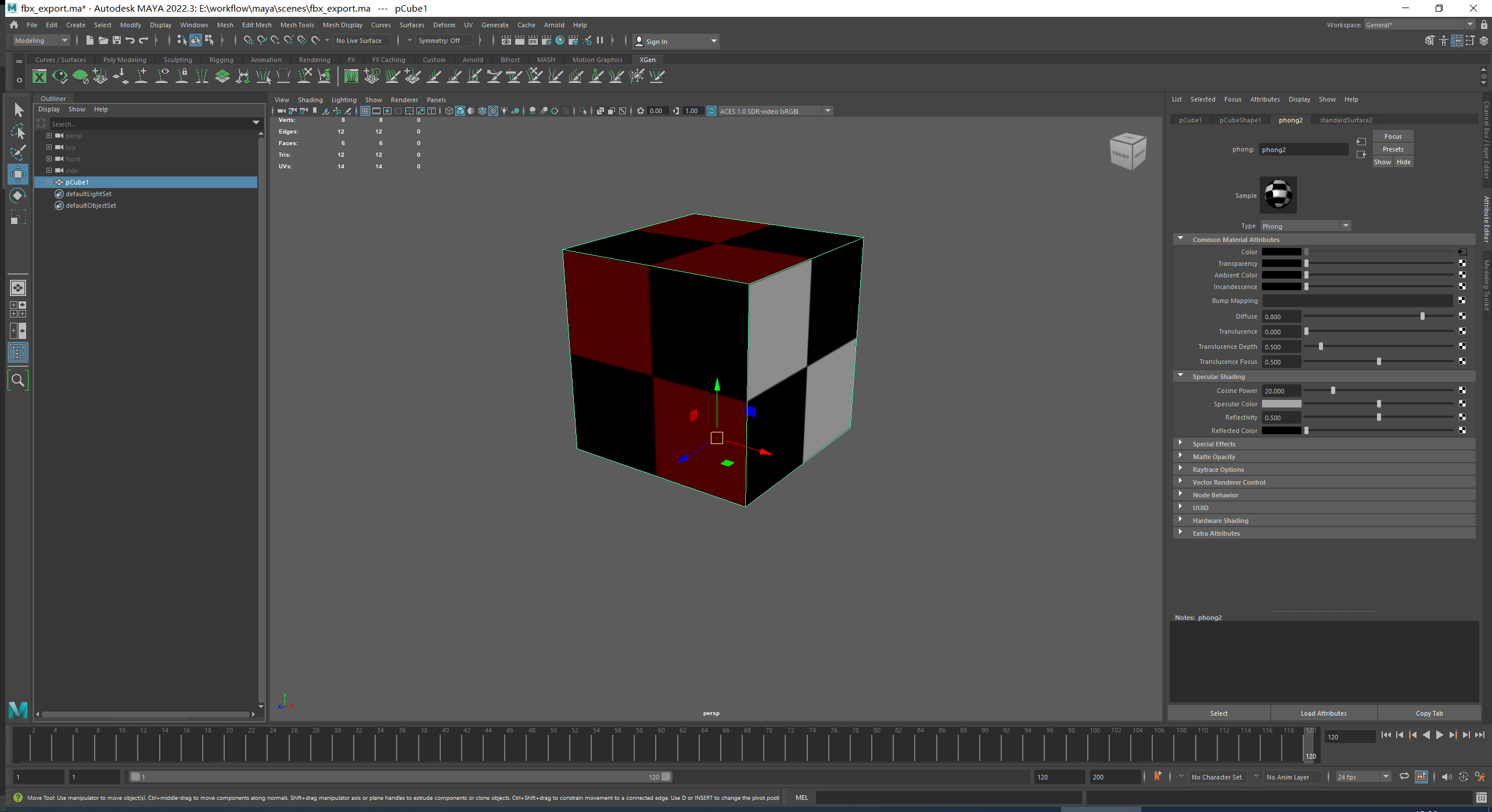Toggle wireframe shading mode icon
Screen dimensions: 1492x812
pos(448,111)
